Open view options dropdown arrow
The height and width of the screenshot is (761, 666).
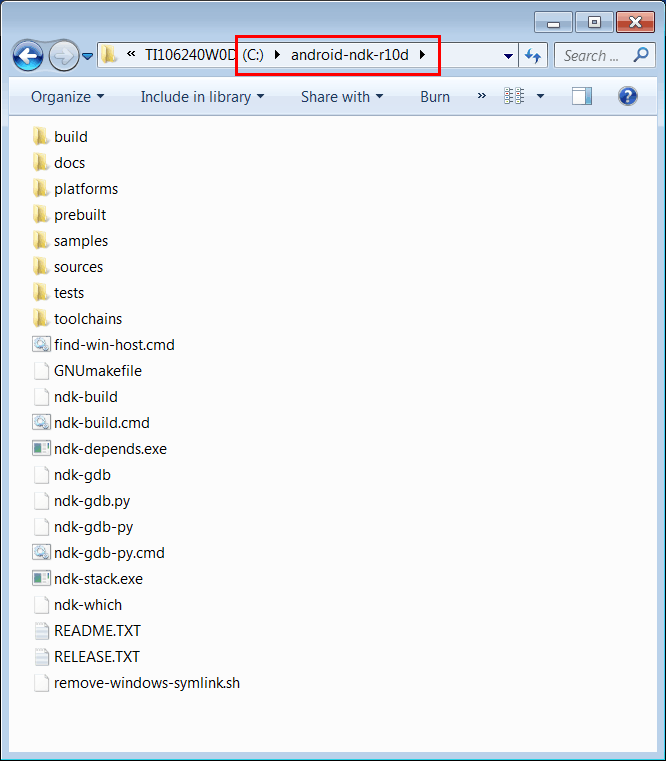point(540,96)
